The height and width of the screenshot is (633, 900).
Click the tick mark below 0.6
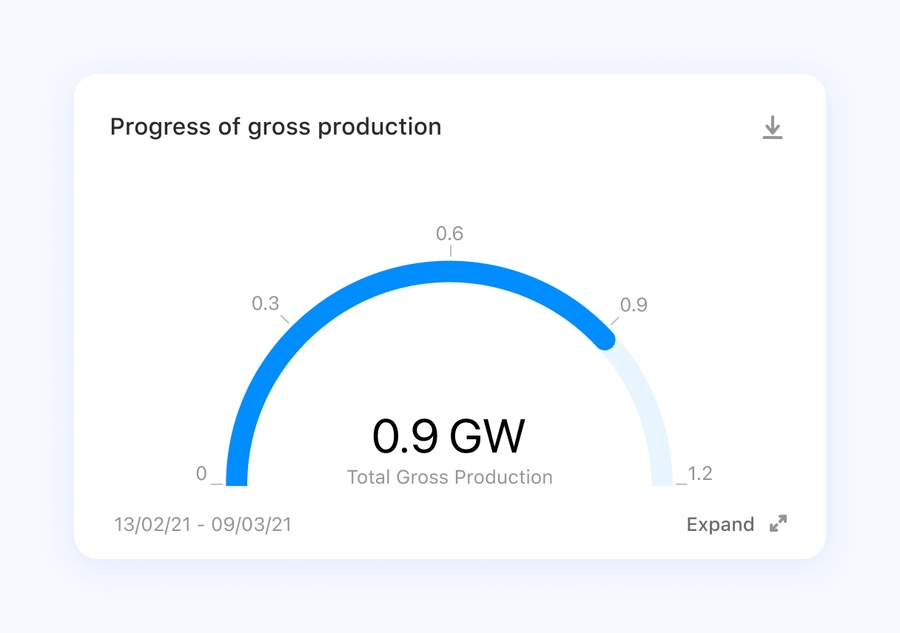450,251
